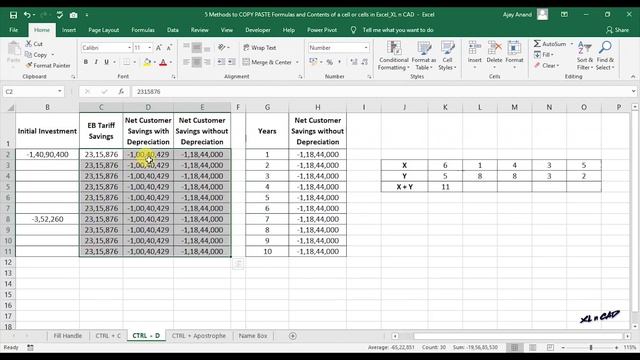The height and width of the screenshot is (360, 640).
Task: Open the camera tool in quick access toolbar
Action: (73, 15)
